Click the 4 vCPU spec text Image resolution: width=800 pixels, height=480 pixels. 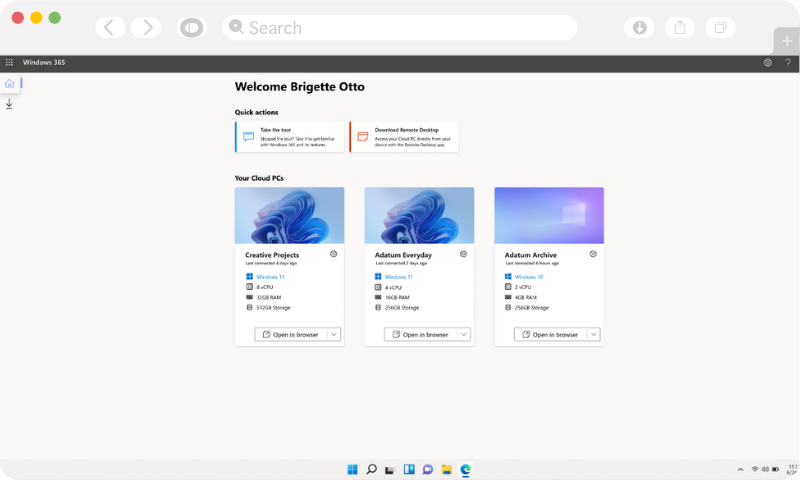(x=393, y=287)
